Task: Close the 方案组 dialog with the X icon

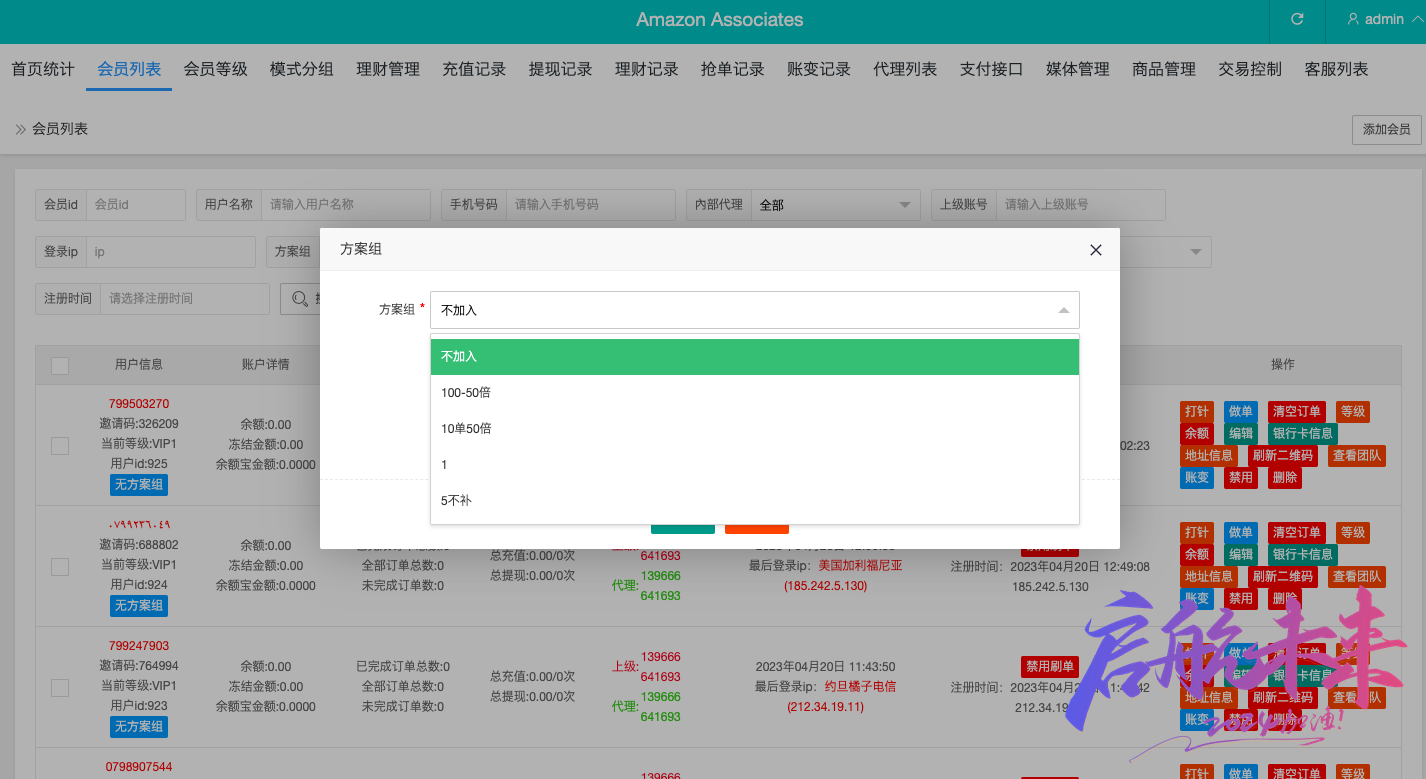Action: click(1096, 250)
